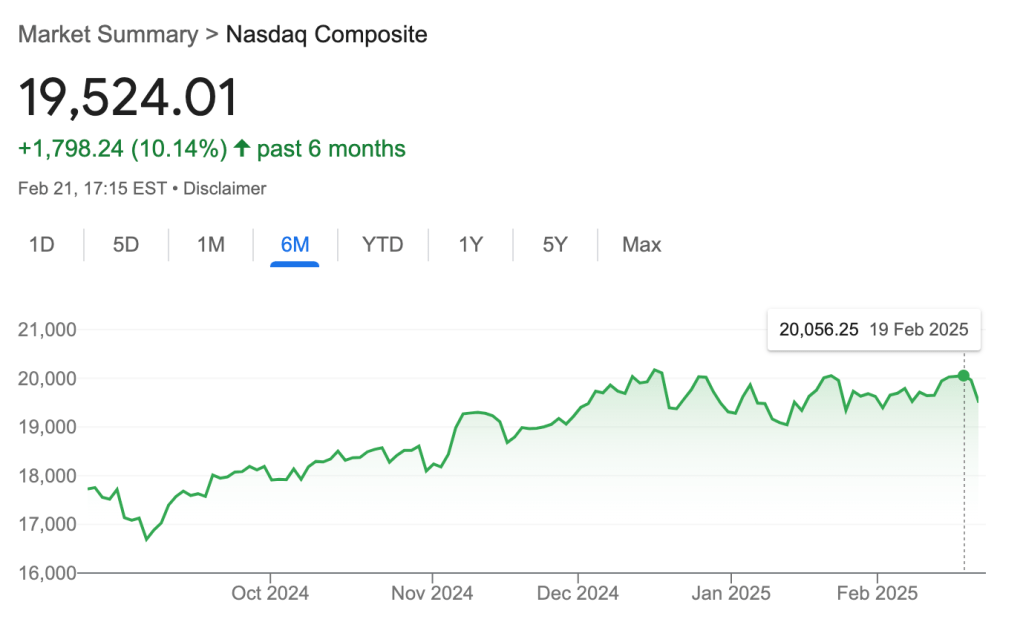
Task: View the 1Y time range
Action: [470, 245]
